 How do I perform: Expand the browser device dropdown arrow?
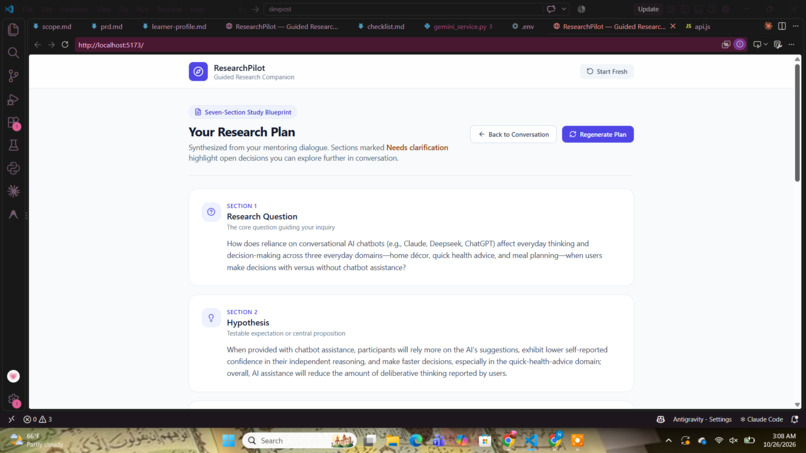(x=765, y=45)
